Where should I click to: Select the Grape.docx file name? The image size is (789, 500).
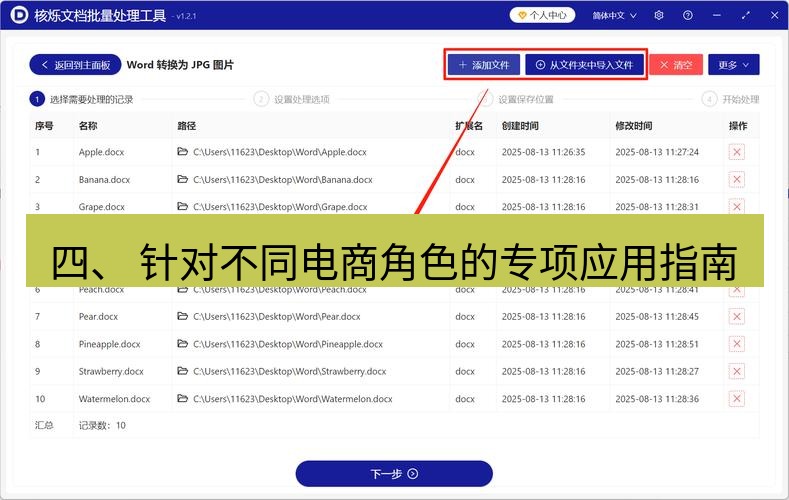102,207
